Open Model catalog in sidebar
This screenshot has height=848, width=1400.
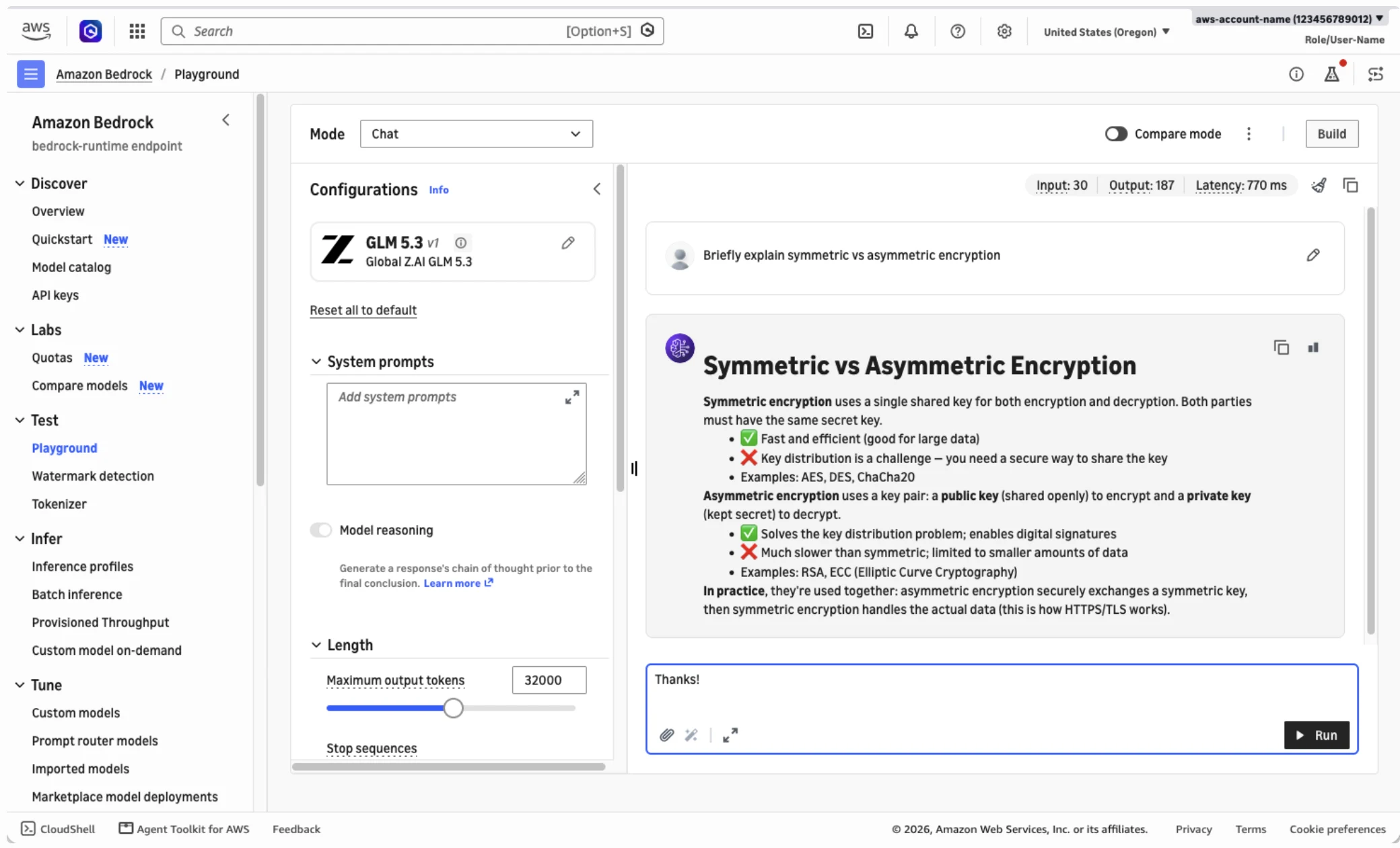(71, 267)
